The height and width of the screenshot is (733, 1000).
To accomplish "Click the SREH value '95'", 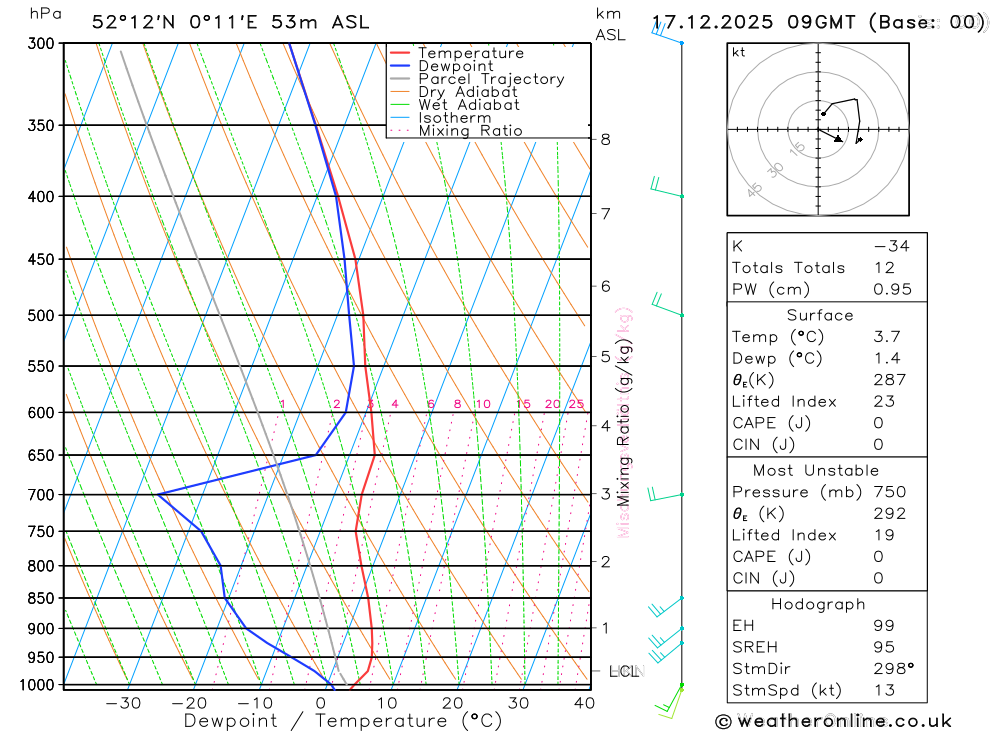I will click(885, 648).
